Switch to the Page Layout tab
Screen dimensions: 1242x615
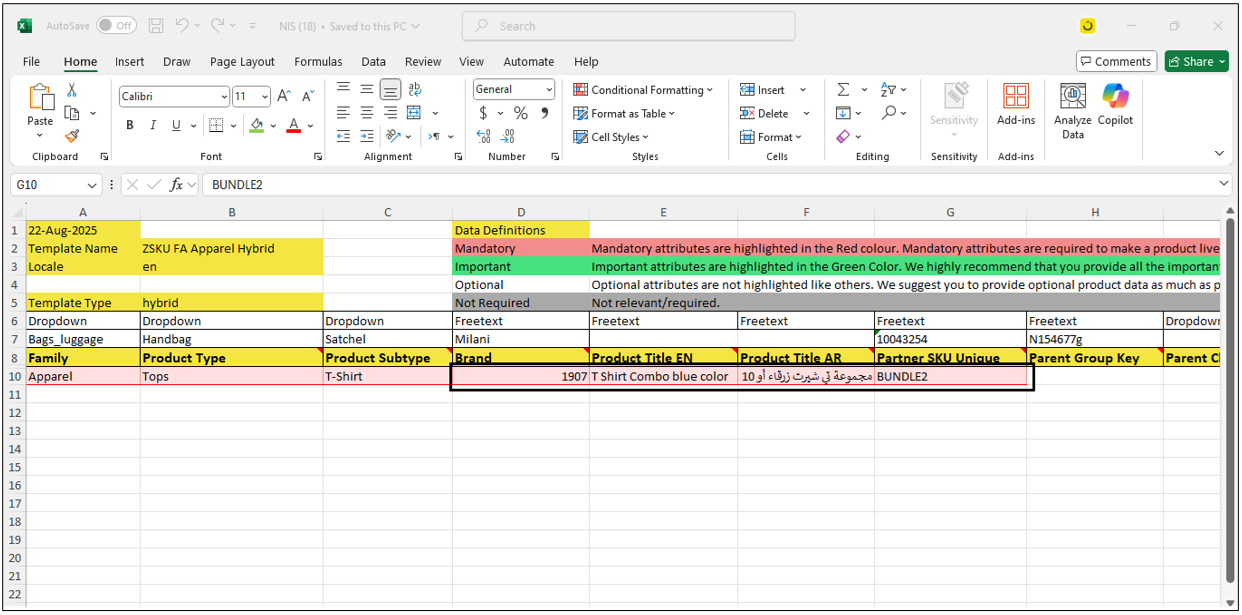242,62
